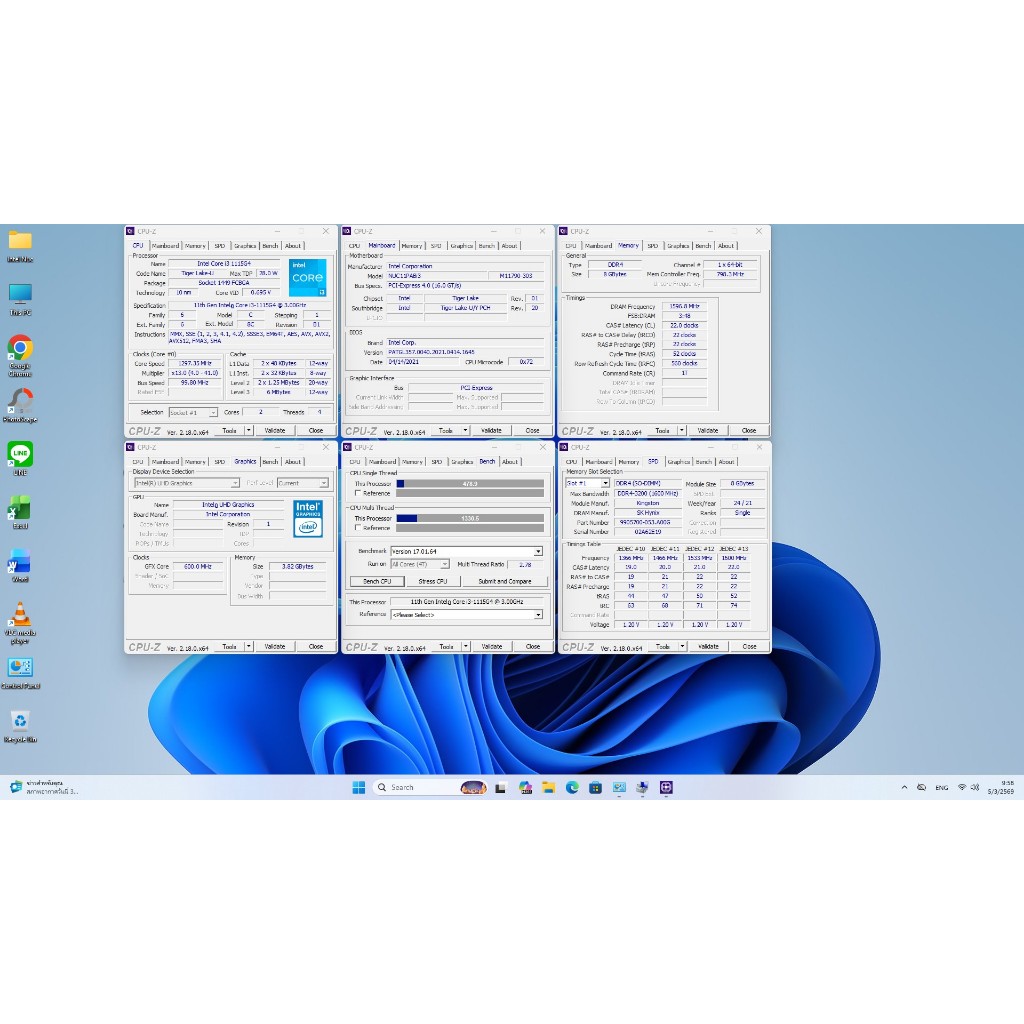The width and height of the screenshot is (1024, 1024).
Task: Click the Bench CPU button
Action: click(x=377, y=581)
